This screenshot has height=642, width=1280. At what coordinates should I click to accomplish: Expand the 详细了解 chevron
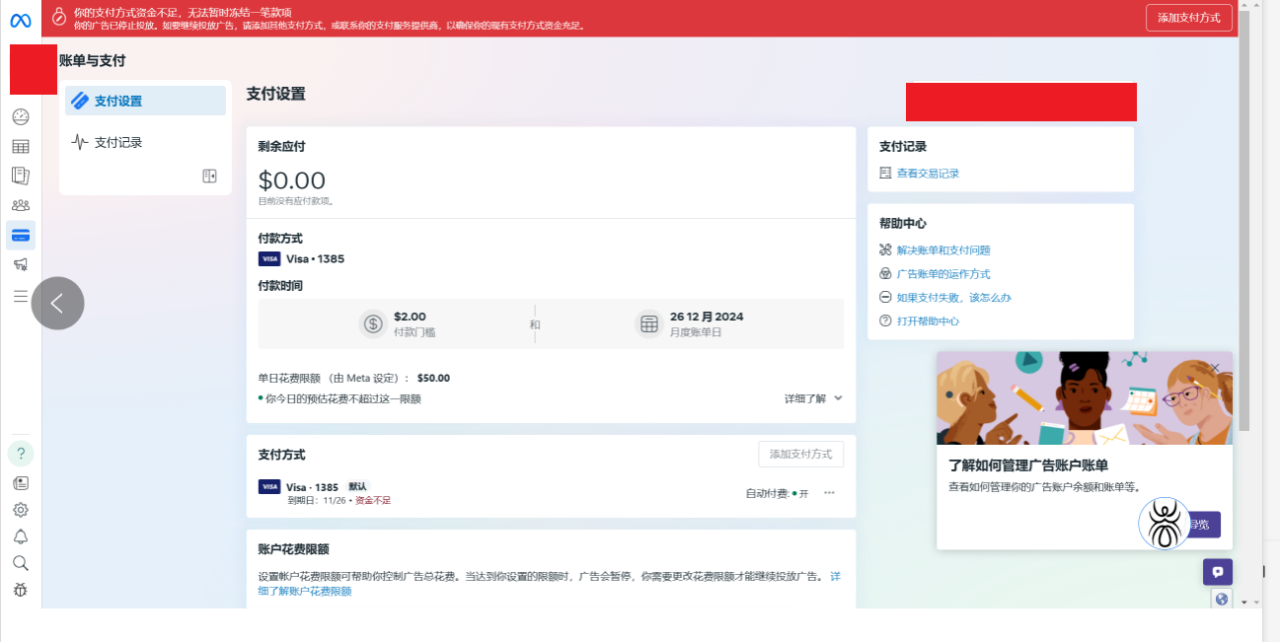pos(838,398)
